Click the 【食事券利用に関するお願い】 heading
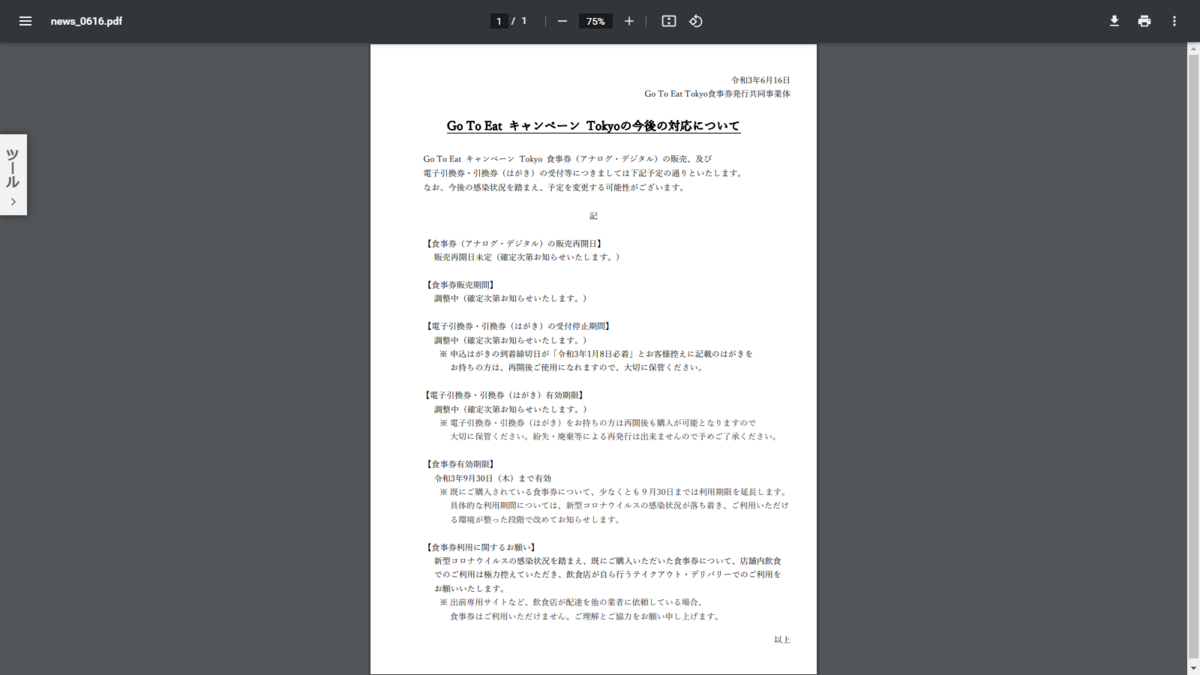 click(480, 547)
